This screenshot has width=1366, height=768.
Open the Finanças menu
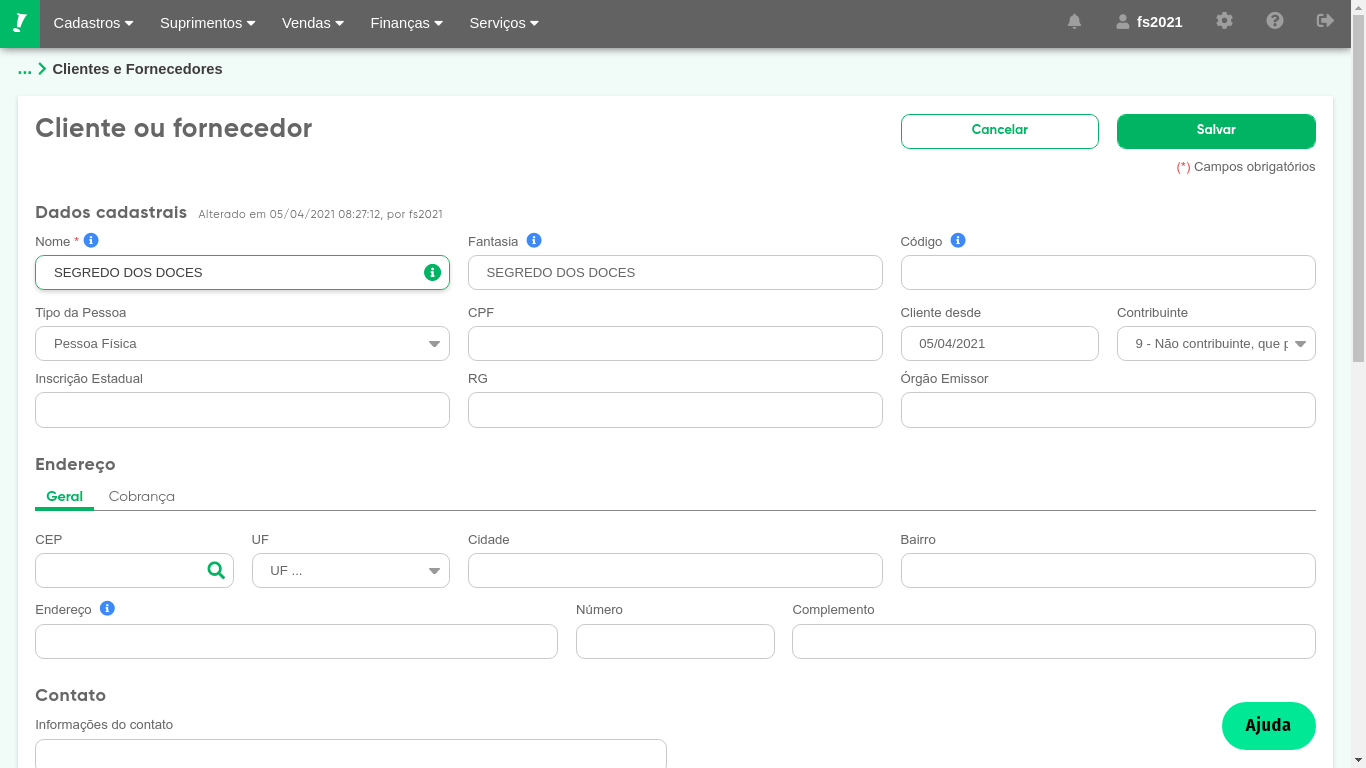pyautogui.click(x=406, y=23)
